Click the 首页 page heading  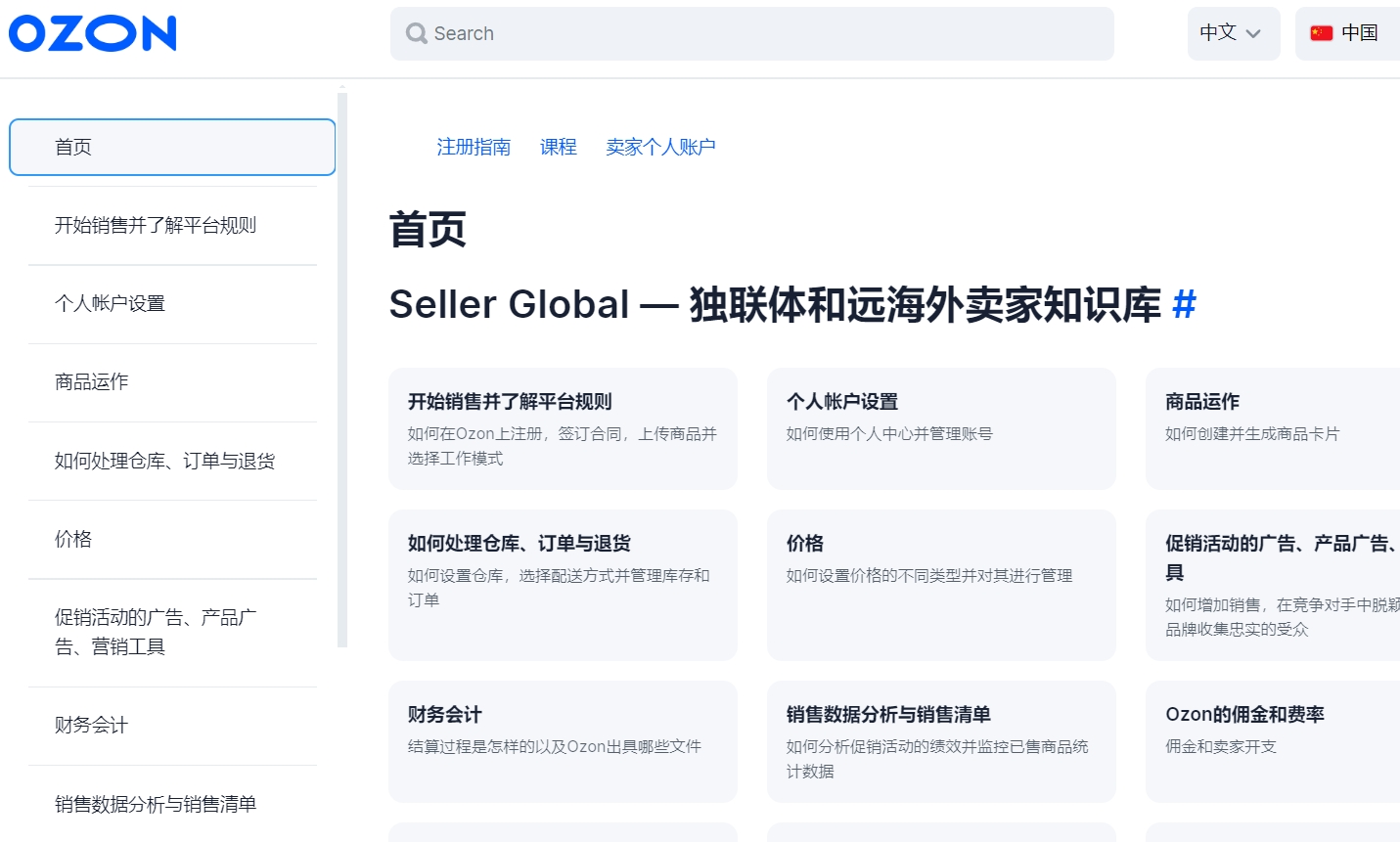[x=428, y=230]
